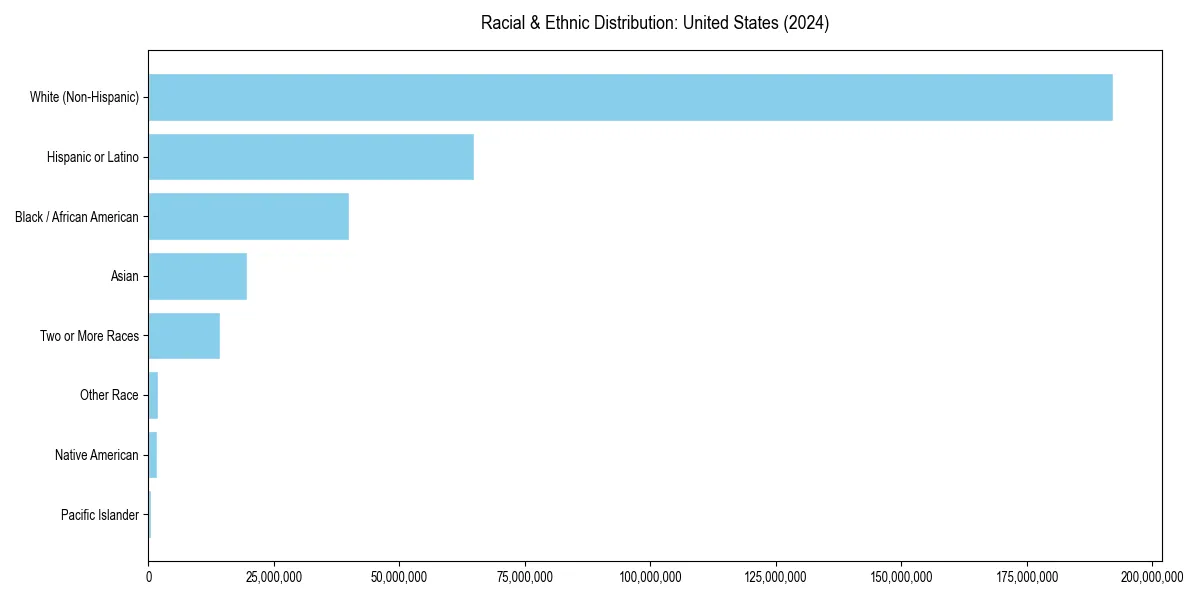Select the "Two or More Races" label
Viewport: 1200px width, 600px height.
(89, 336)
